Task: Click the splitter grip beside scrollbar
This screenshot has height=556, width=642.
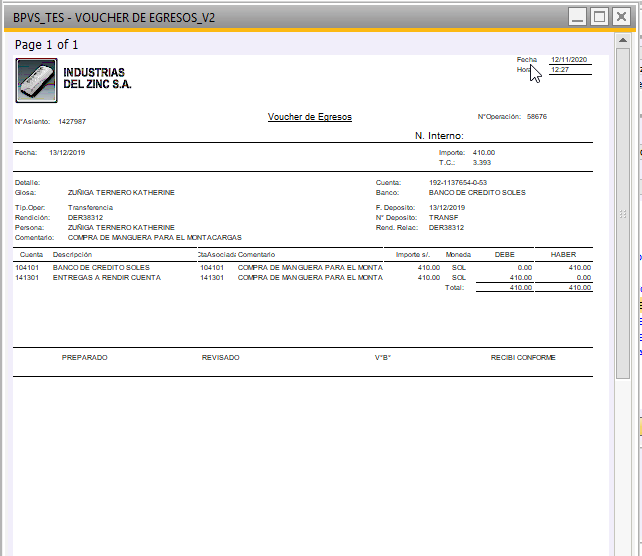Action: pyautogui.click(x=623, y=214)
